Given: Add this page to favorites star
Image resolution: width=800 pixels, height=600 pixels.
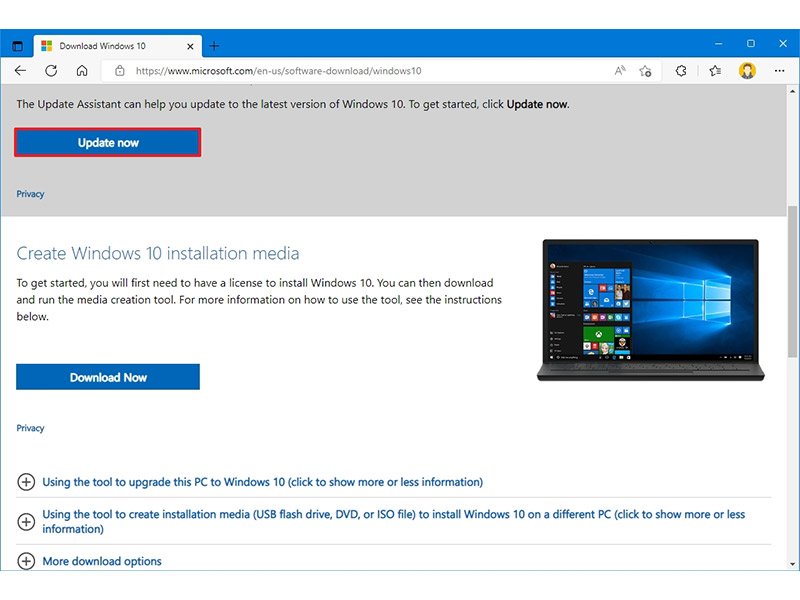Looking at the screenshot, I should 645,71.
